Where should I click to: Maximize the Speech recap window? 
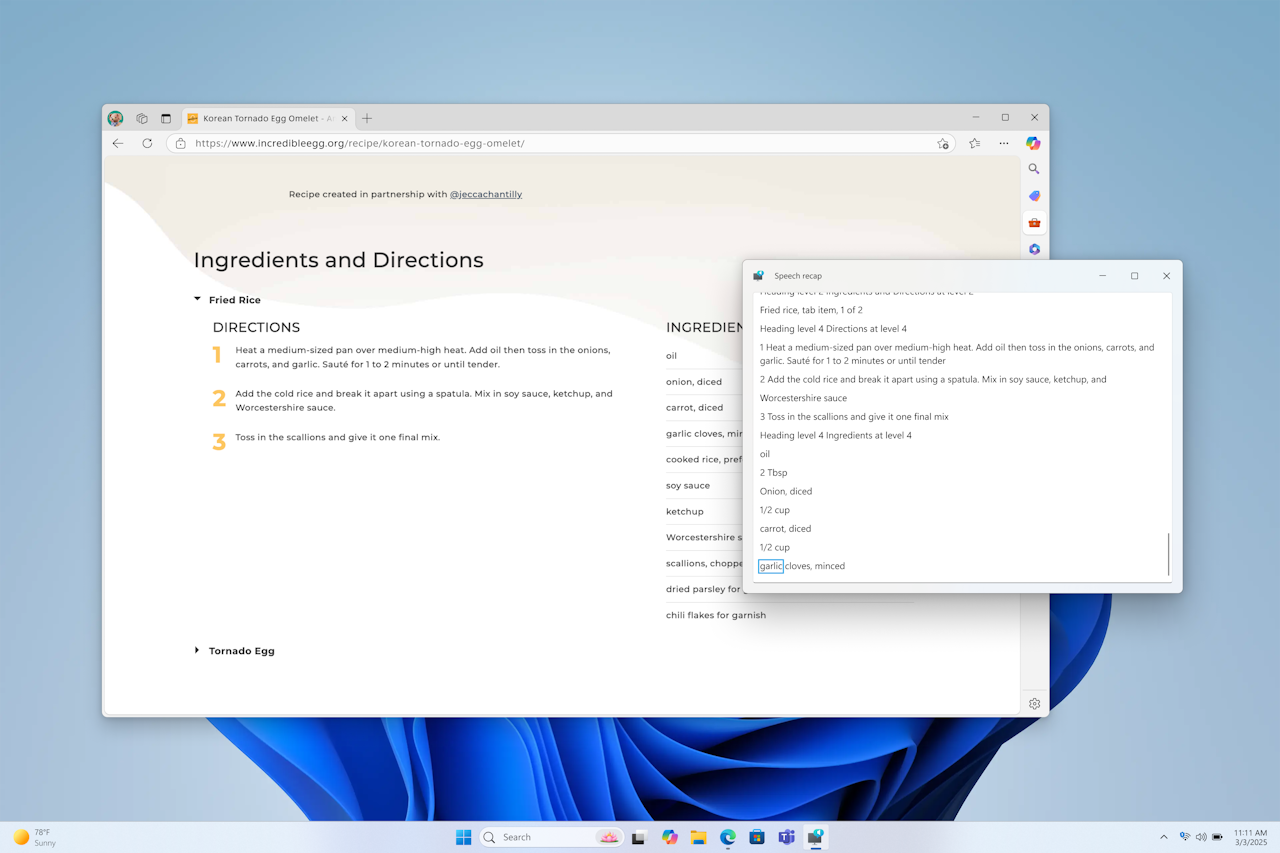click(1134, 276)
